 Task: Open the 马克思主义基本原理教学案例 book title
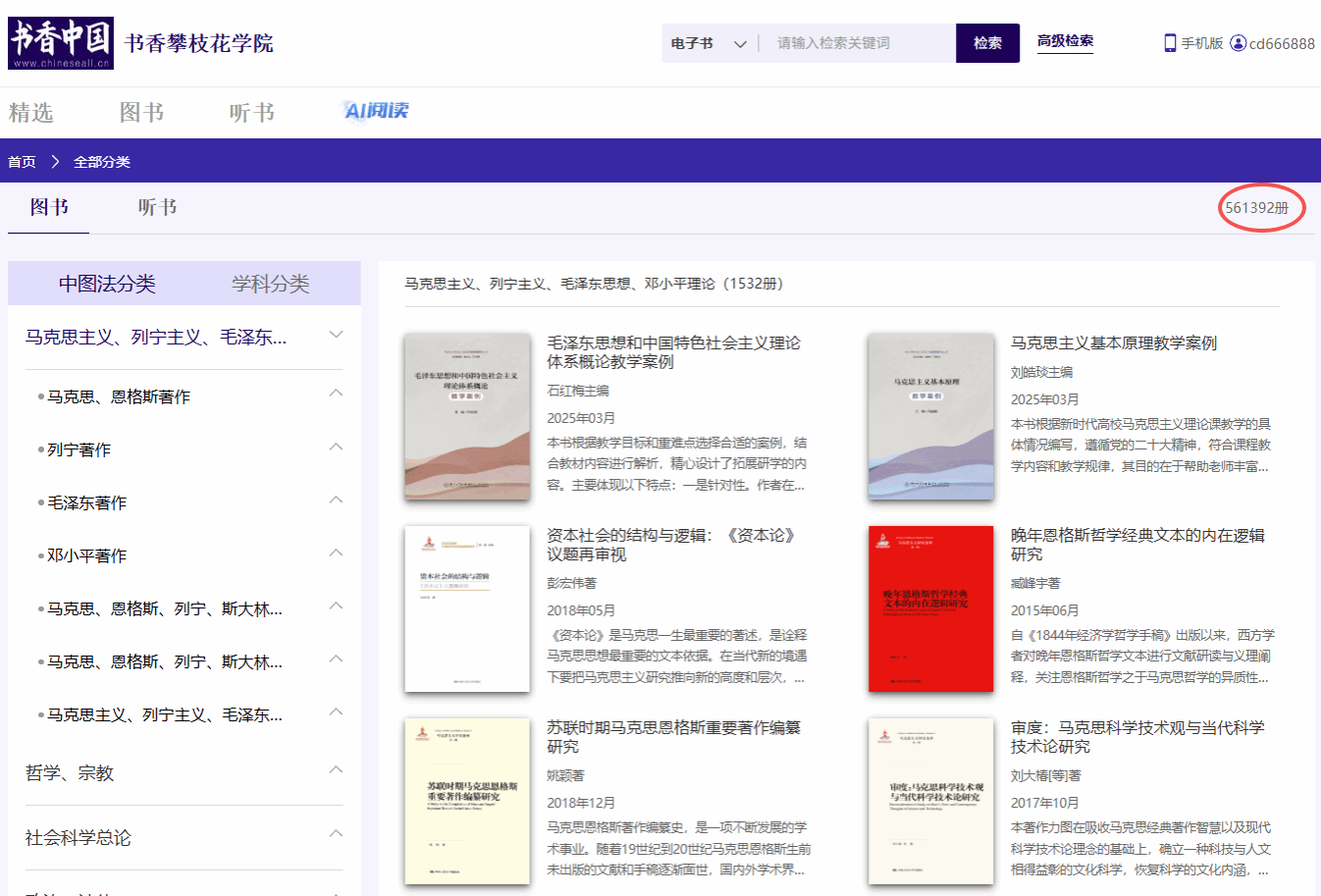pyautogui.click(x=1113, y=343)
